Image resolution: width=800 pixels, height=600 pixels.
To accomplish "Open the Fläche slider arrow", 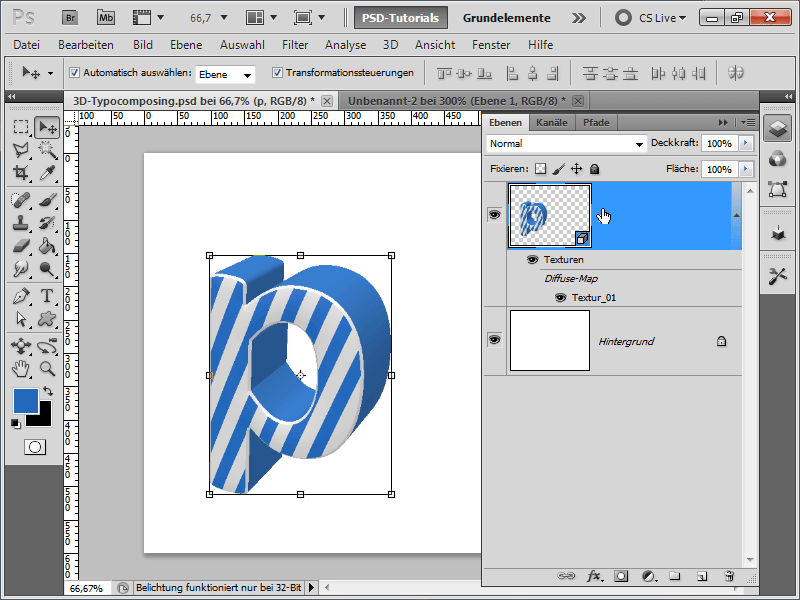I will point(746,169).
